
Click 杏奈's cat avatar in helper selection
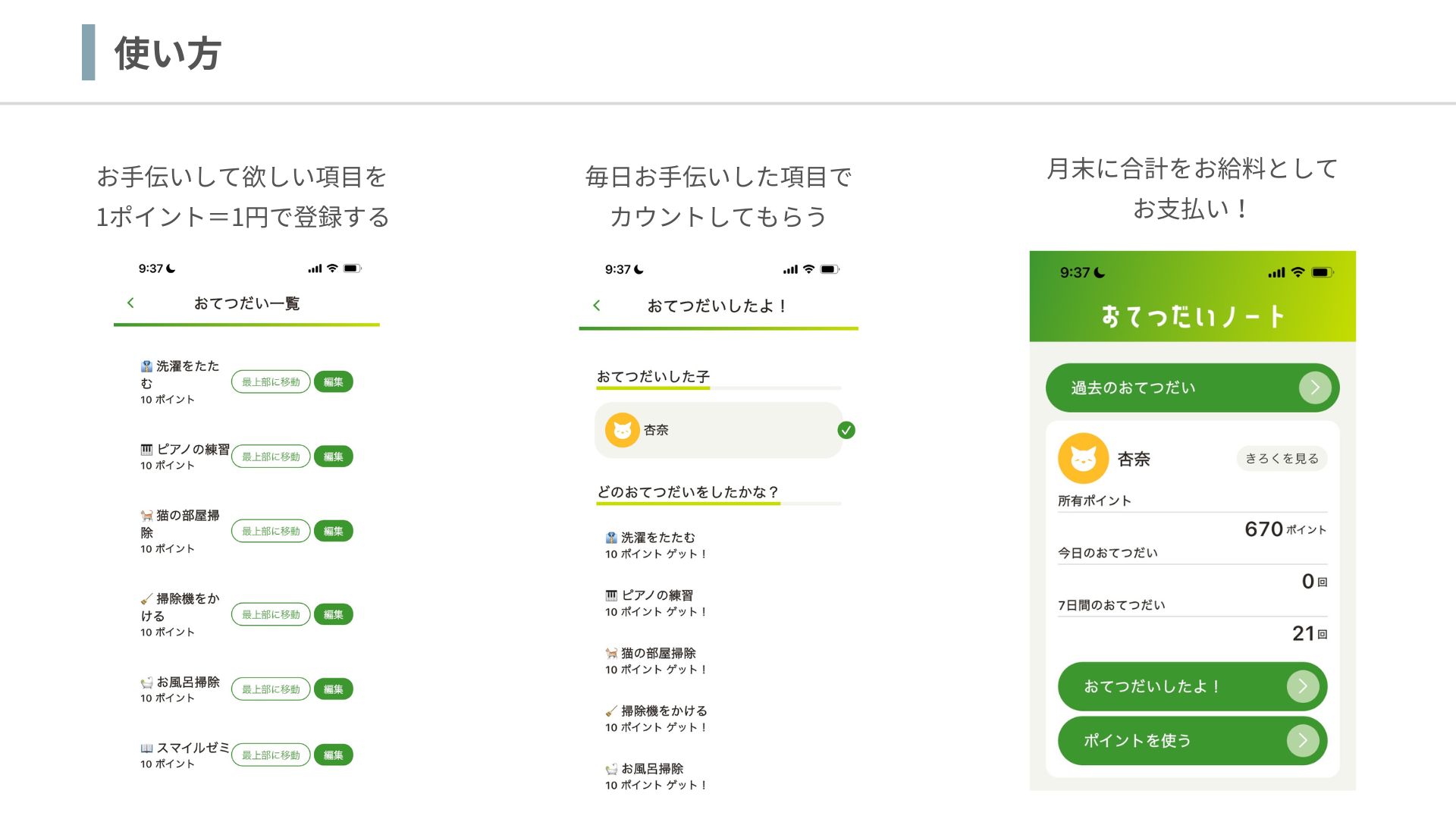(x=622, y=430)
